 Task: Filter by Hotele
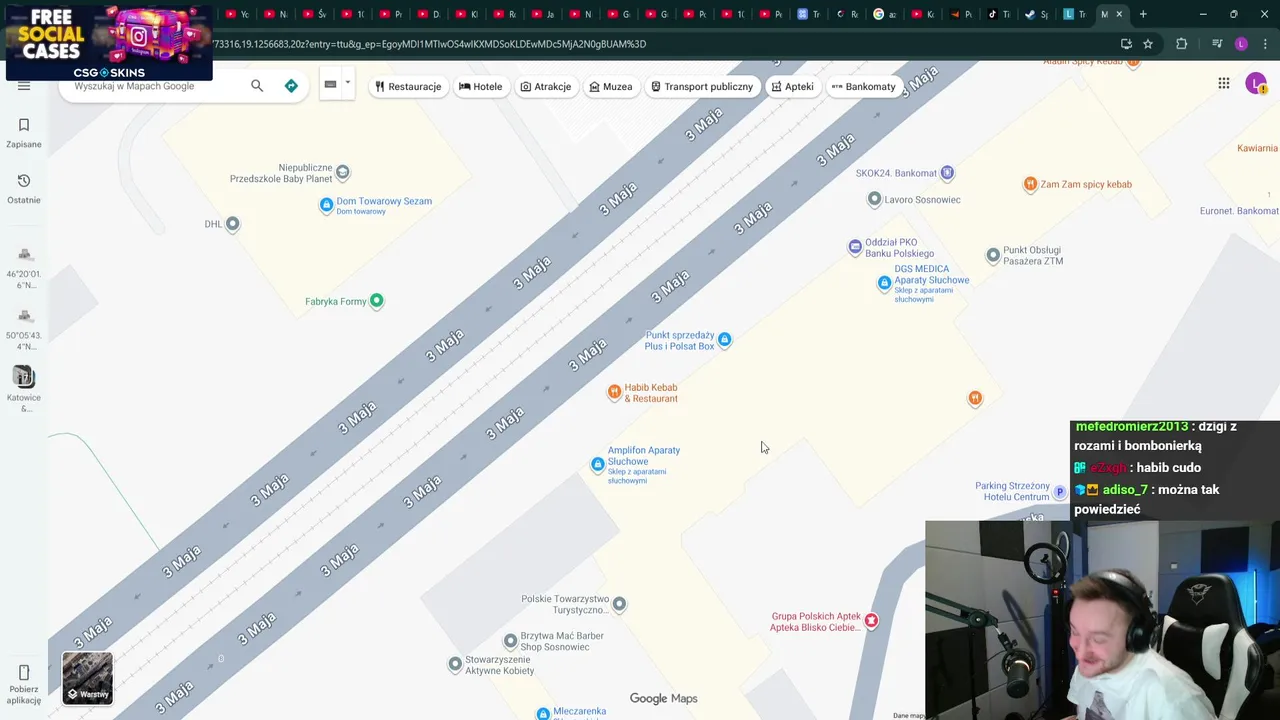click(481, 87)
